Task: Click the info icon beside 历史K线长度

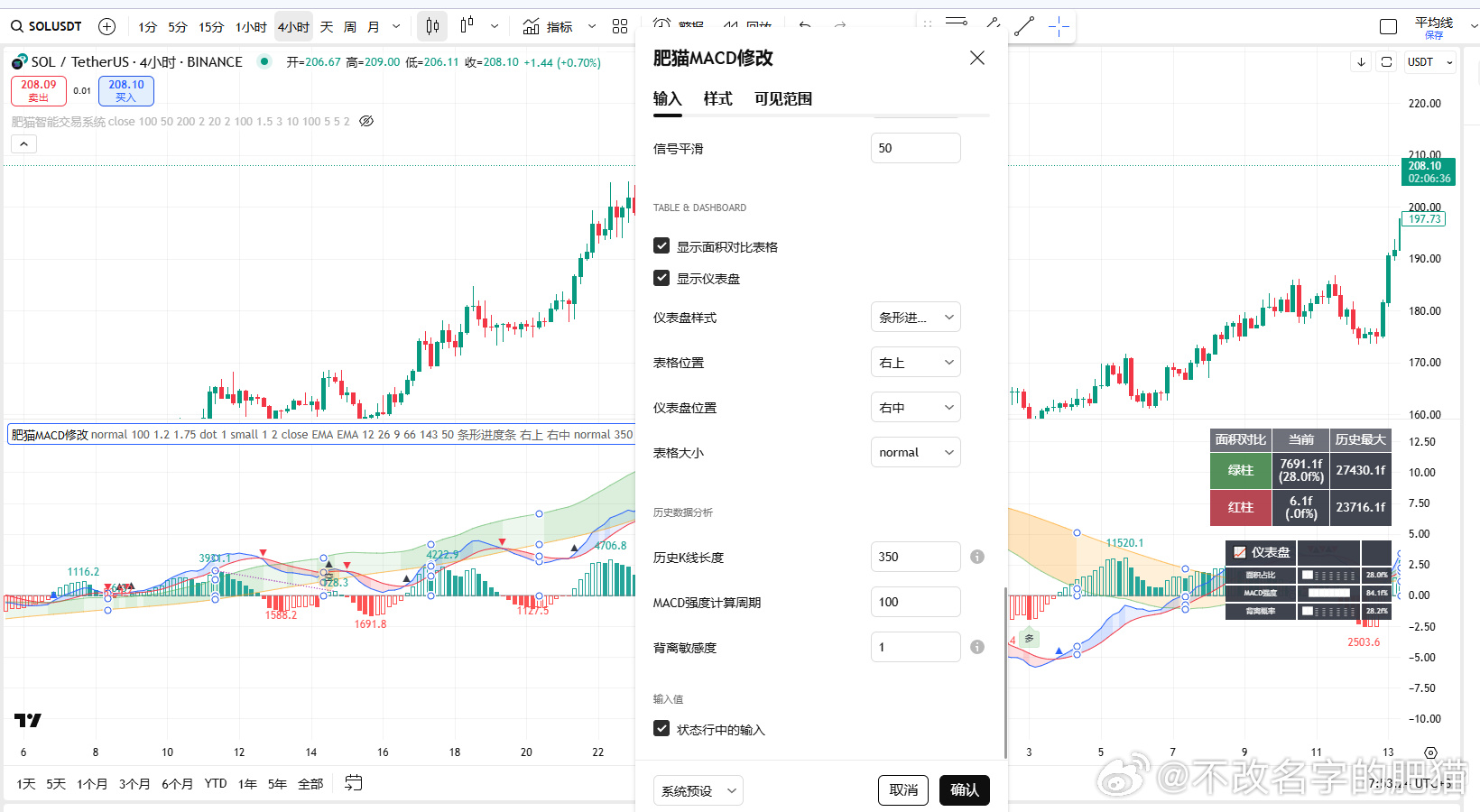Action: pos(977,557)
